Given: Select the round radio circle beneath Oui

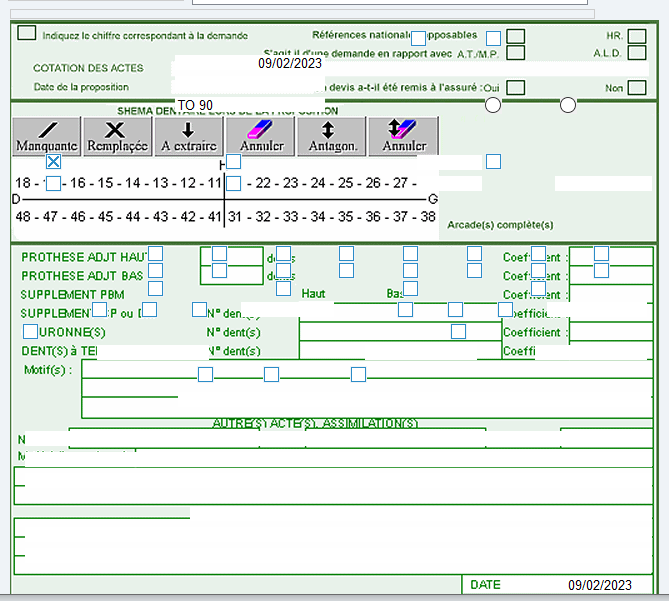Looking at the screenshot, I should (x=493, y=105).
